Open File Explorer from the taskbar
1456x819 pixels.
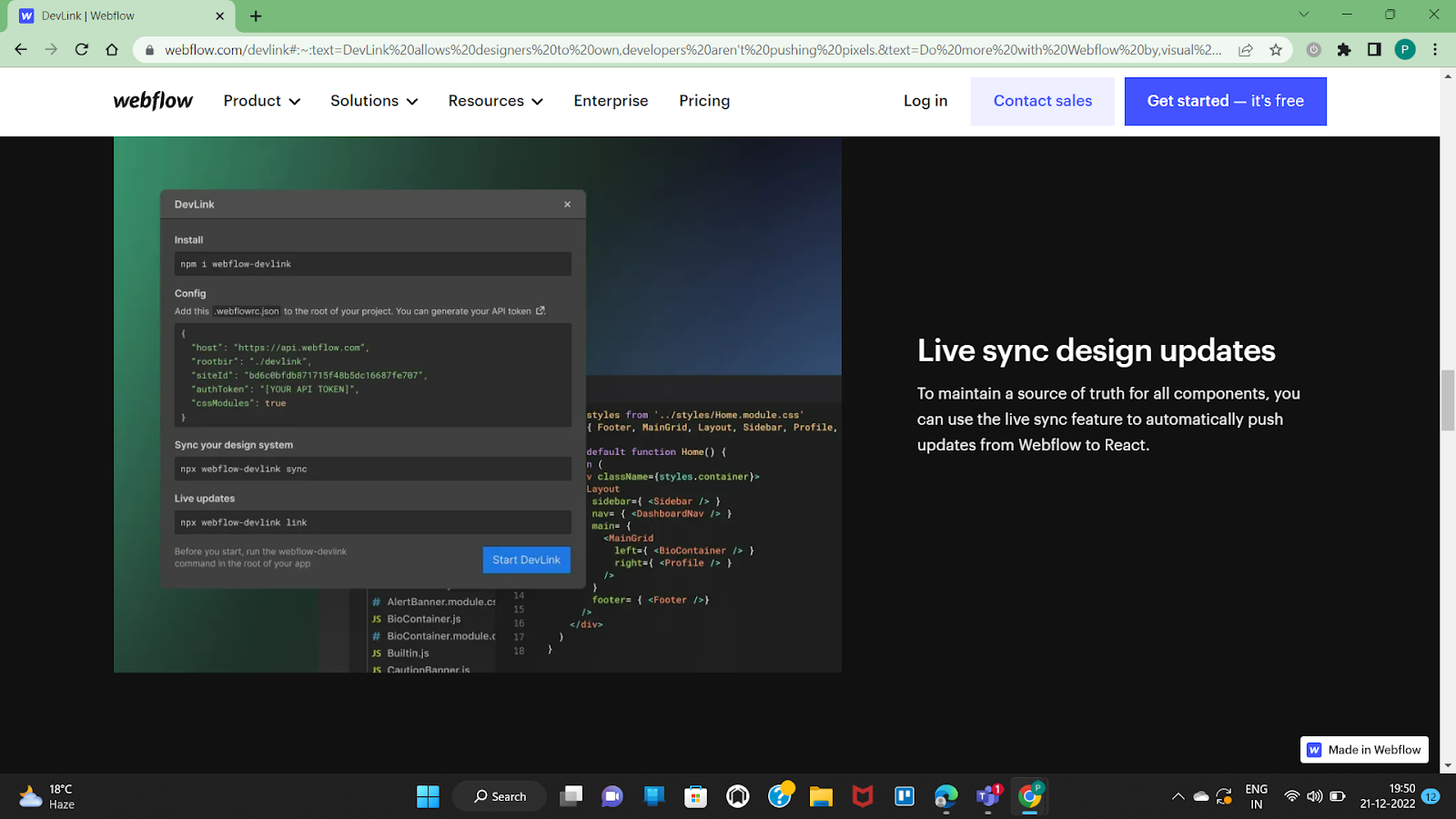[x=821, y=796]
